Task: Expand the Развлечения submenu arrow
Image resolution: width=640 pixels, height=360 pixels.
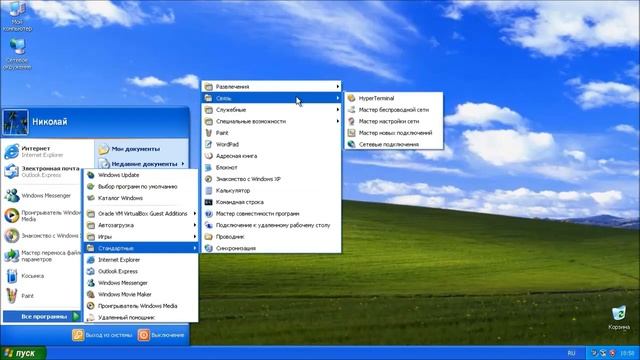Action: click(x=338, y=87)
